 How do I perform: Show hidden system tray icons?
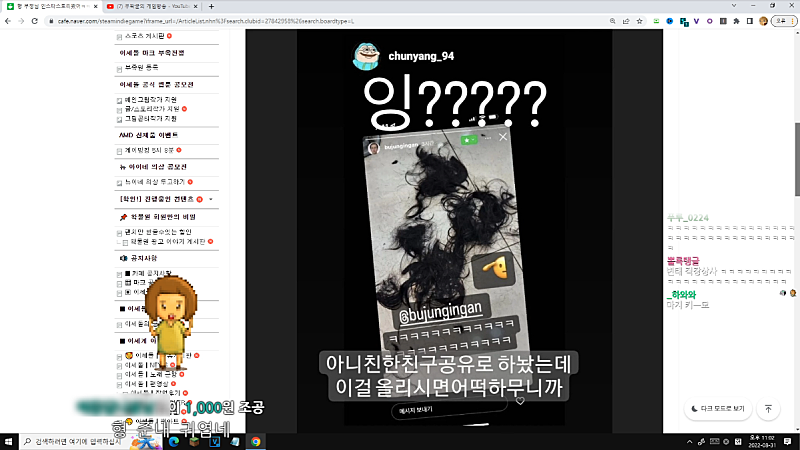coord(689,442)
